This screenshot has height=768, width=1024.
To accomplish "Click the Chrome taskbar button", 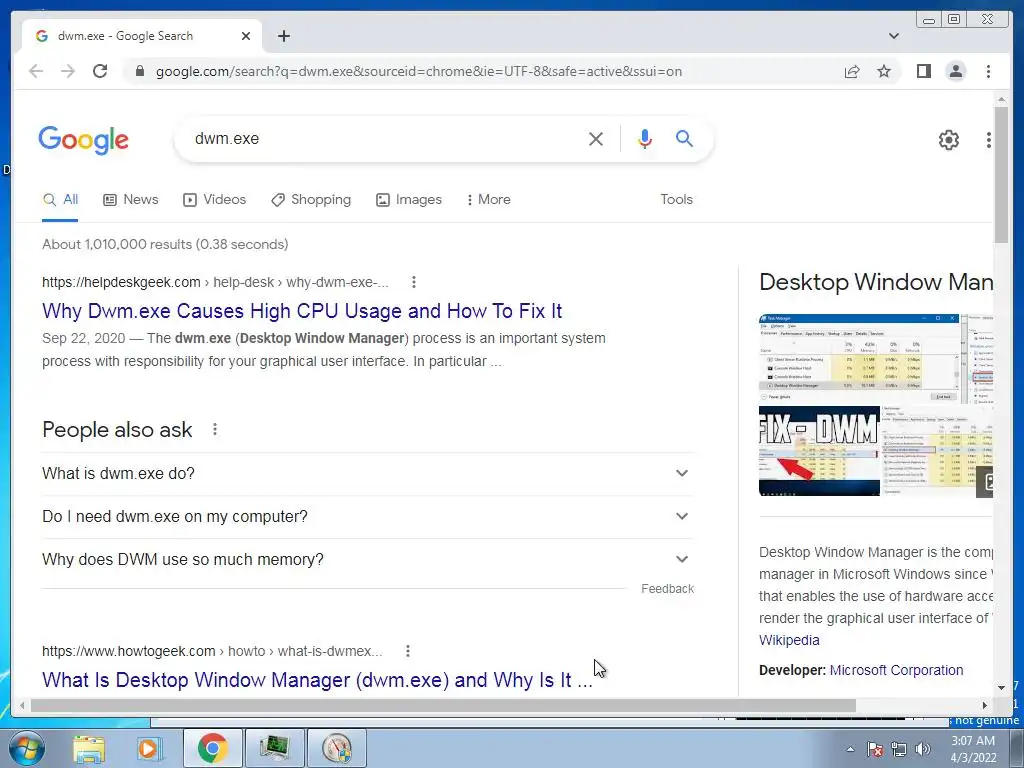I will (x=212, y=748).
